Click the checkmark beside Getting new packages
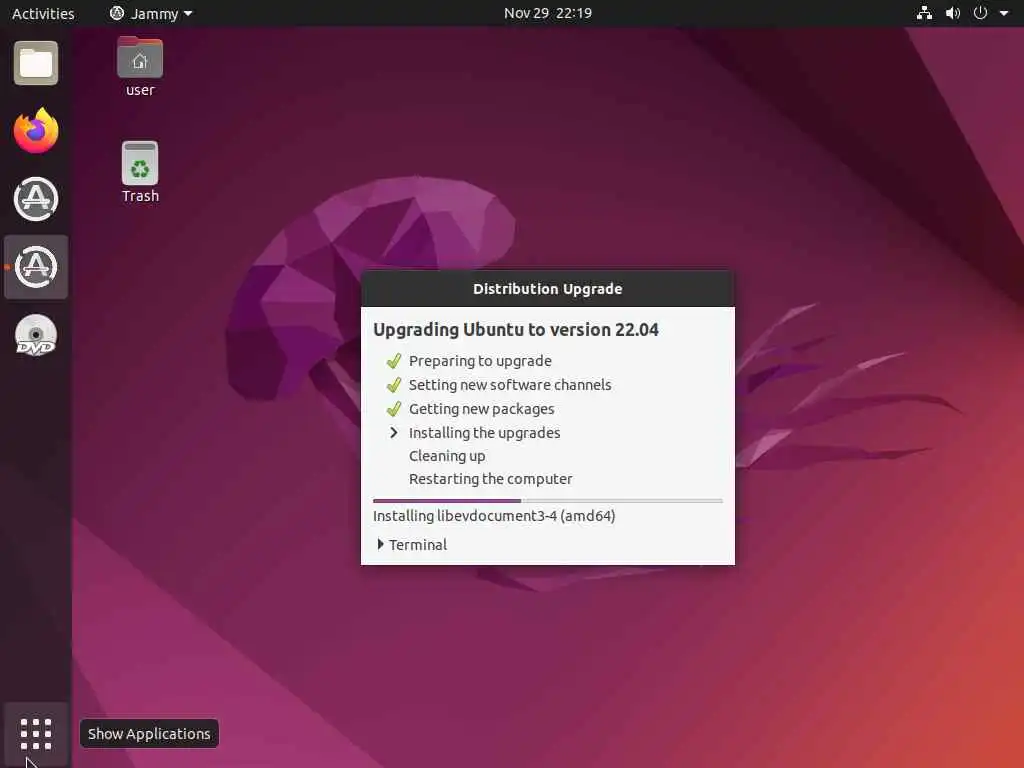 (393, 409)
